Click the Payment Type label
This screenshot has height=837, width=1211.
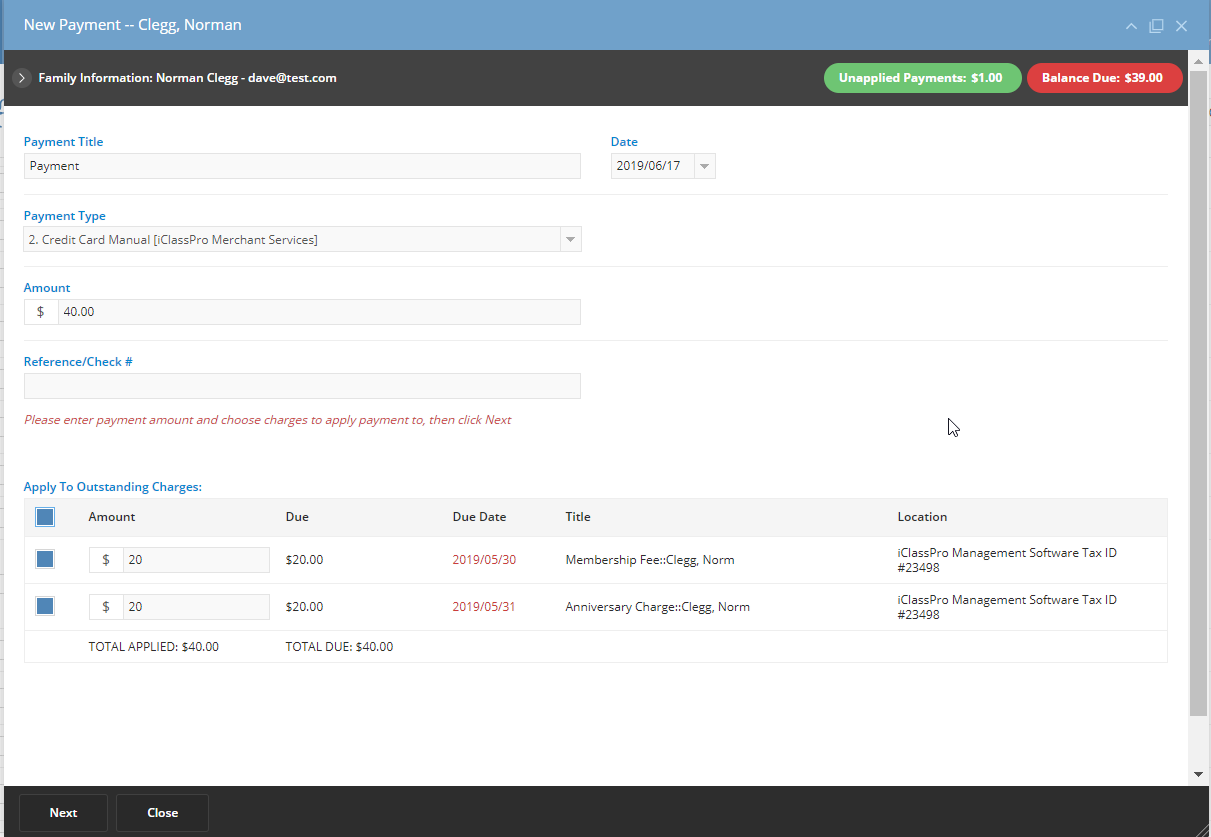[65, 216]
